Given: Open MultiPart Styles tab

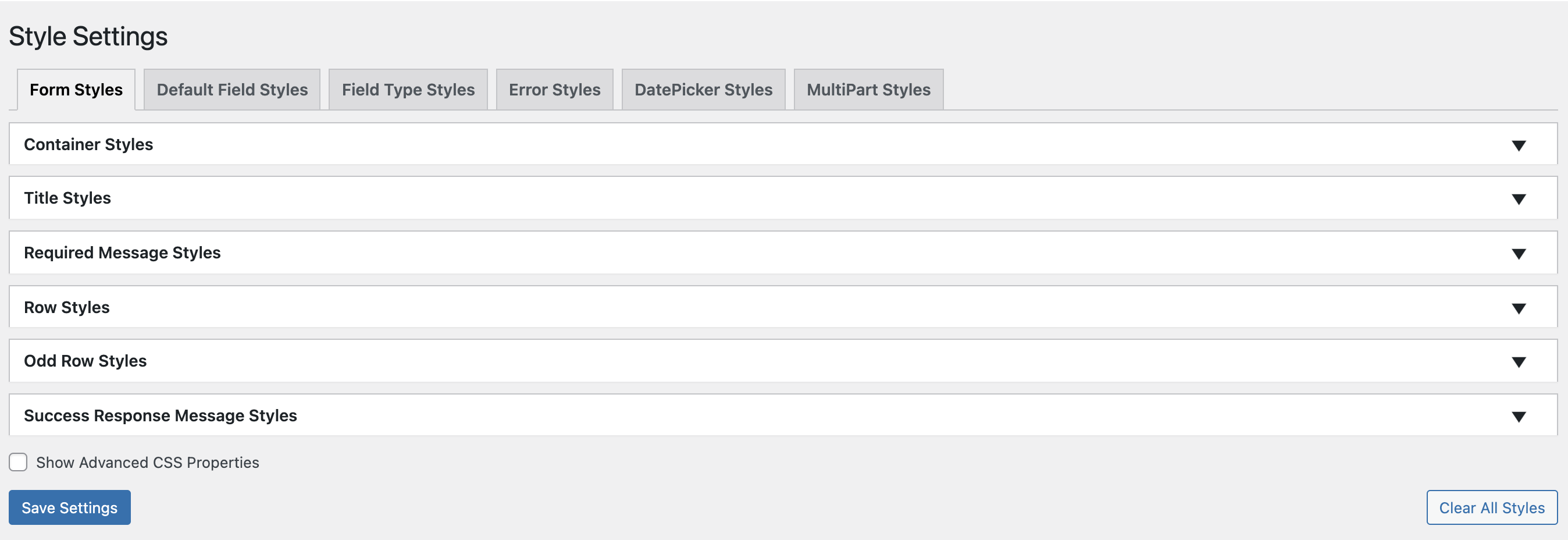Looking at the screenshot, I should (868, 90).
